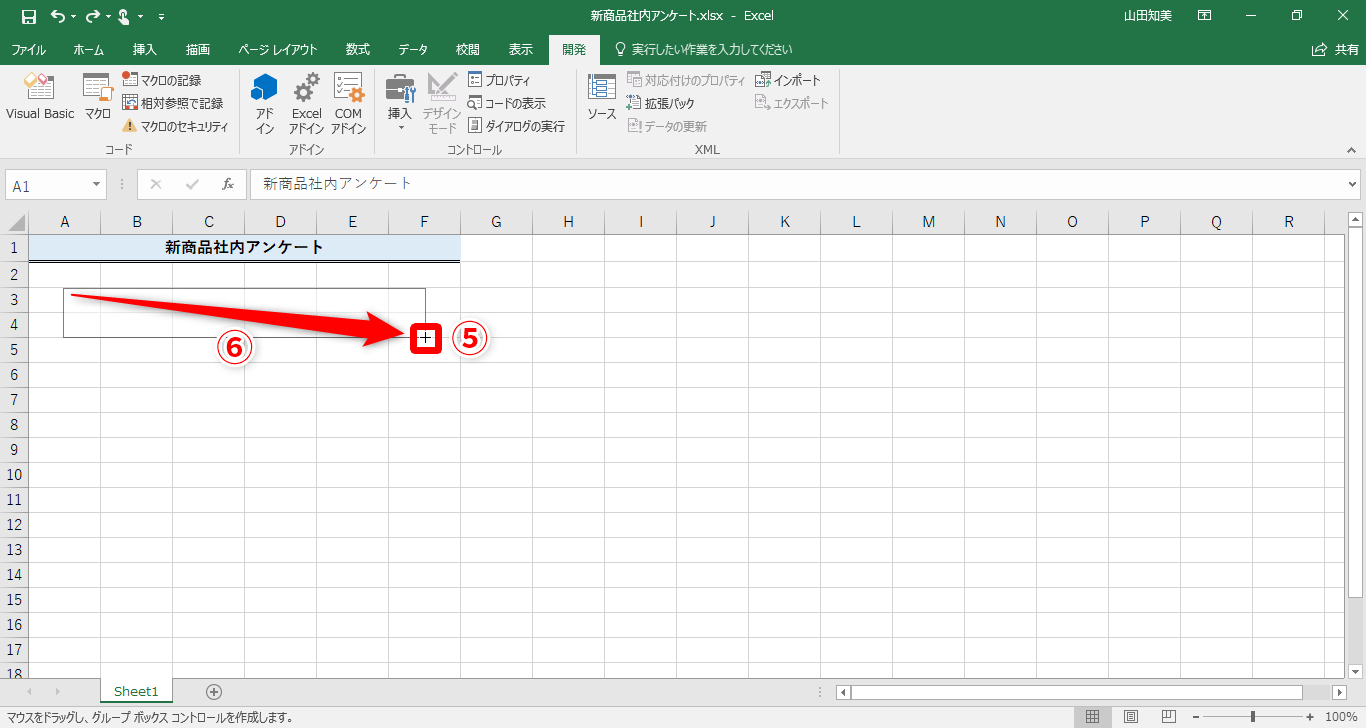Open the XML Source pane
Viewport: 1366px width, 728px height.
tap(601, 98)
